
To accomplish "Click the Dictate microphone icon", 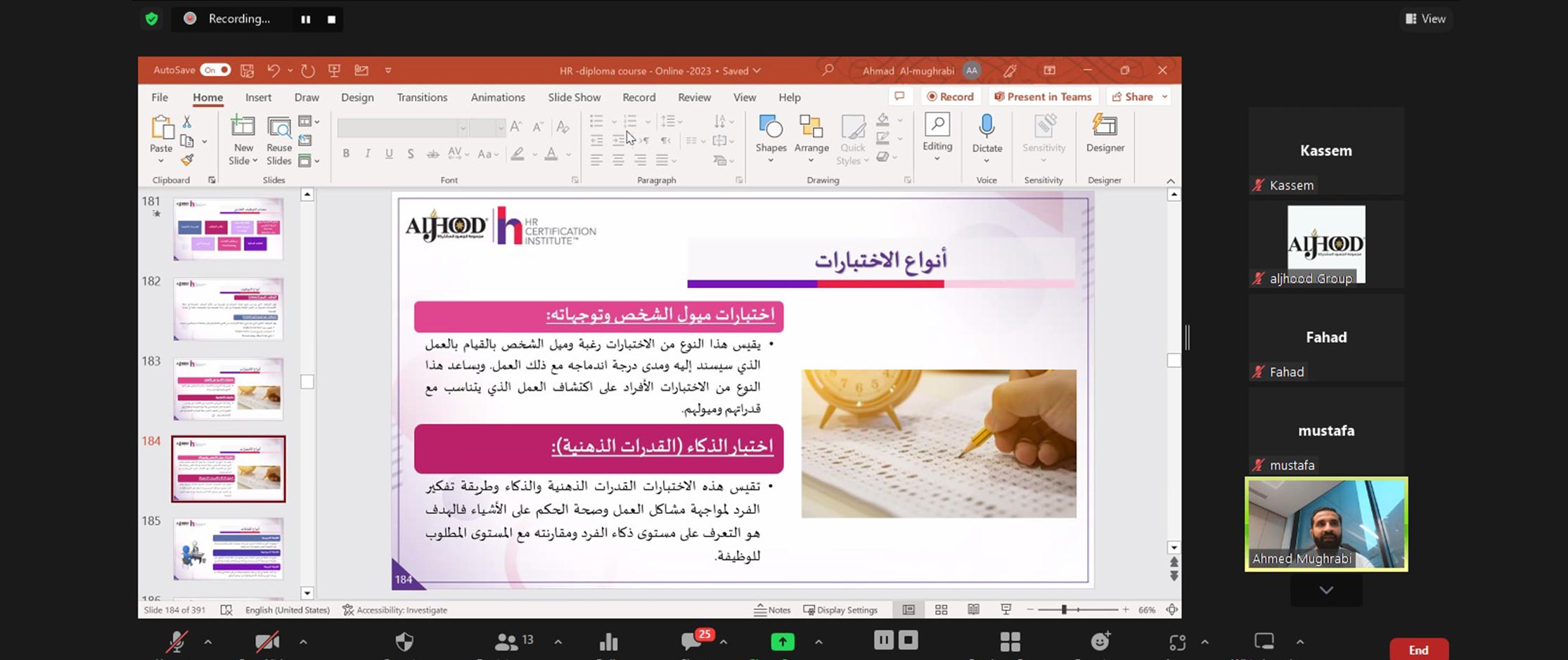I will [x=987, y=127].
